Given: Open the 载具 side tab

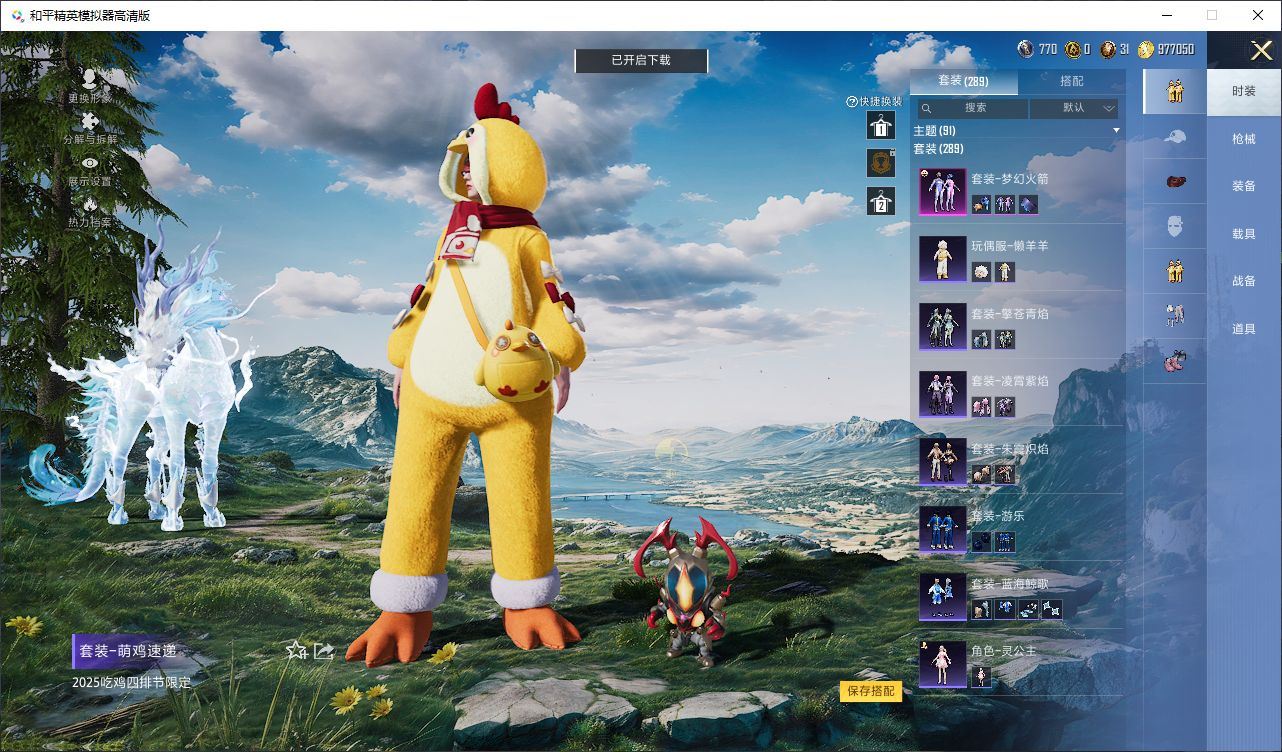Looking at the screenshot, I should click(x=1243, y=233).
